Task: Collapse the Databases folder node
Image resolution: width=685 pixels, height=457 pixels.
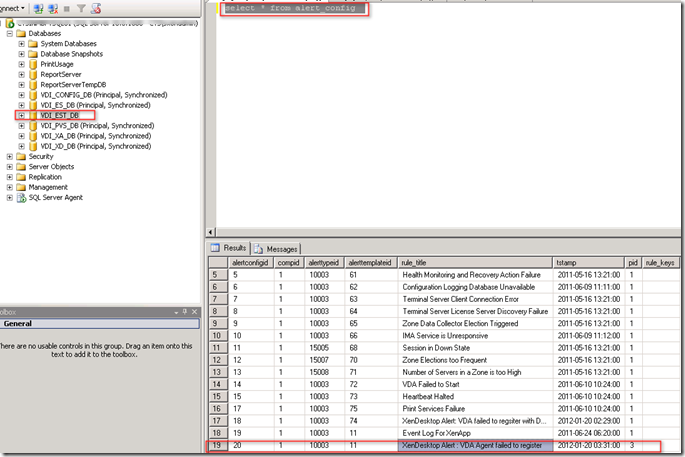Action: pos(10,34)
